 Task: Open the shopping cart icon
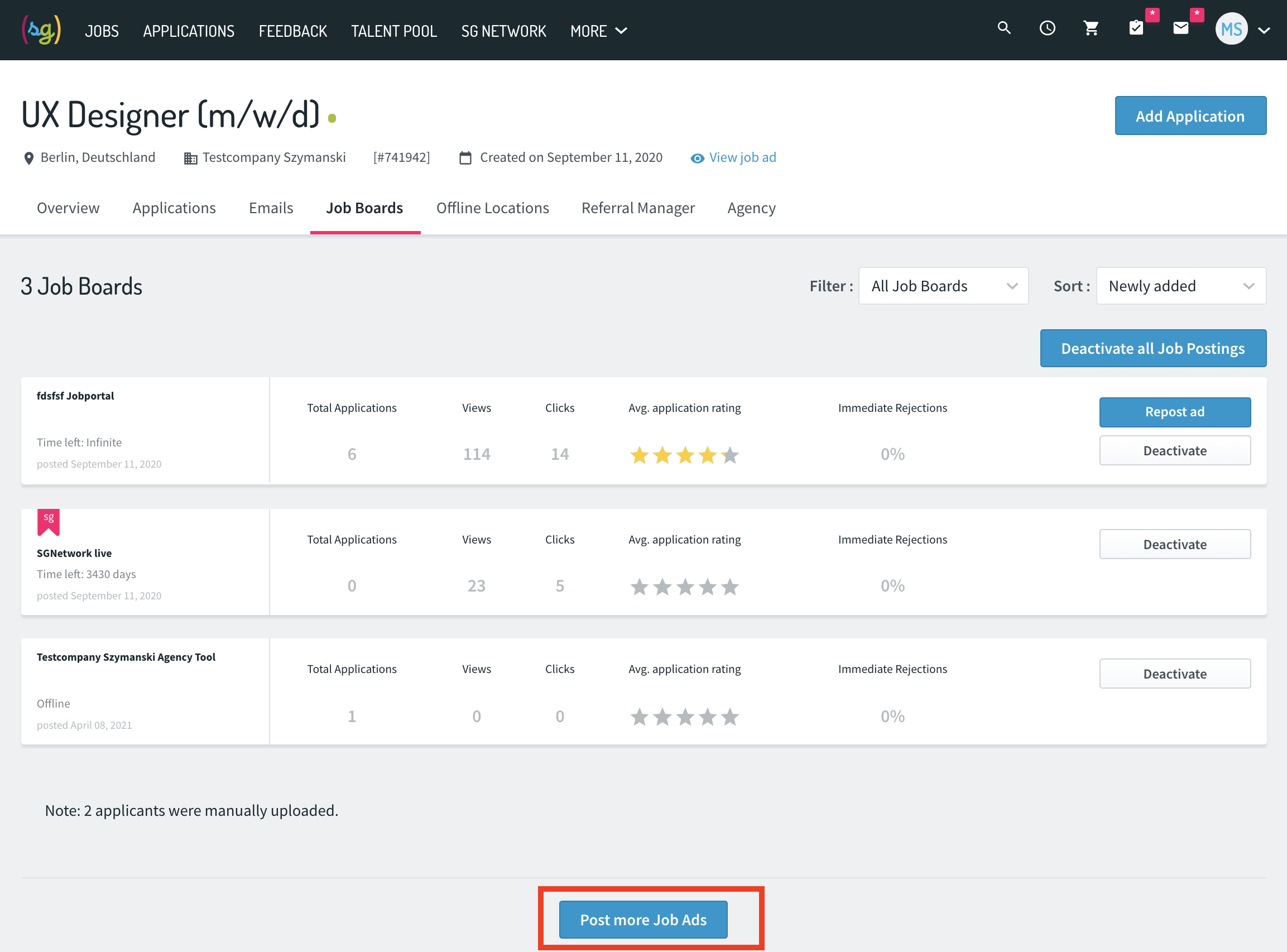pyautogui.click(x=1091, y=28)
